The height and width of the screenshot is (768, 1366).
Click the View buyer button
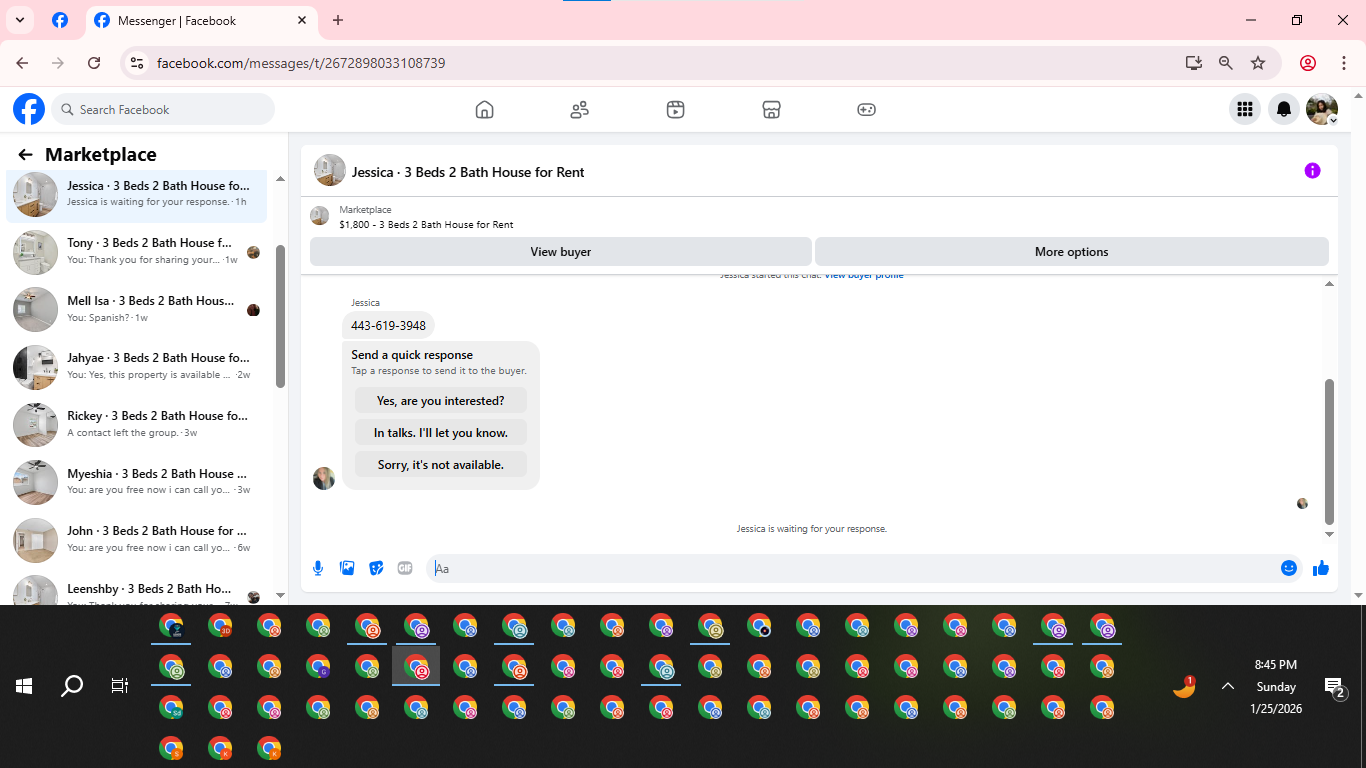(x=561, y=252)
